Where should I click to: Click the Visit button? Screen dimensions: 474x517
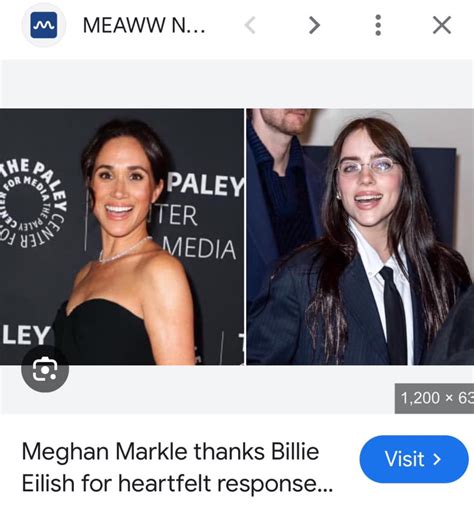click(x=414, y=459)
